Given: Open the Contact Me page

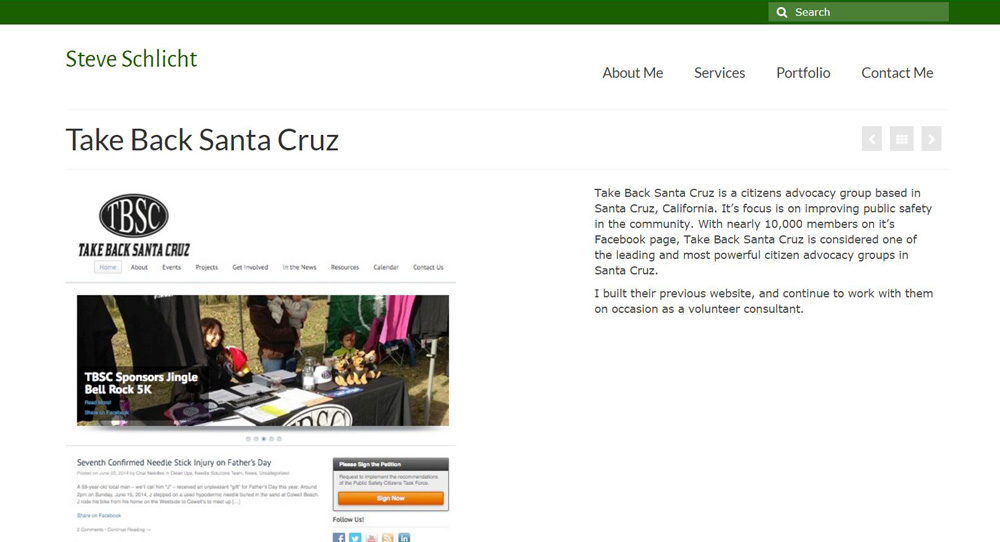Looking at the screenshot, I should point(897,73).
